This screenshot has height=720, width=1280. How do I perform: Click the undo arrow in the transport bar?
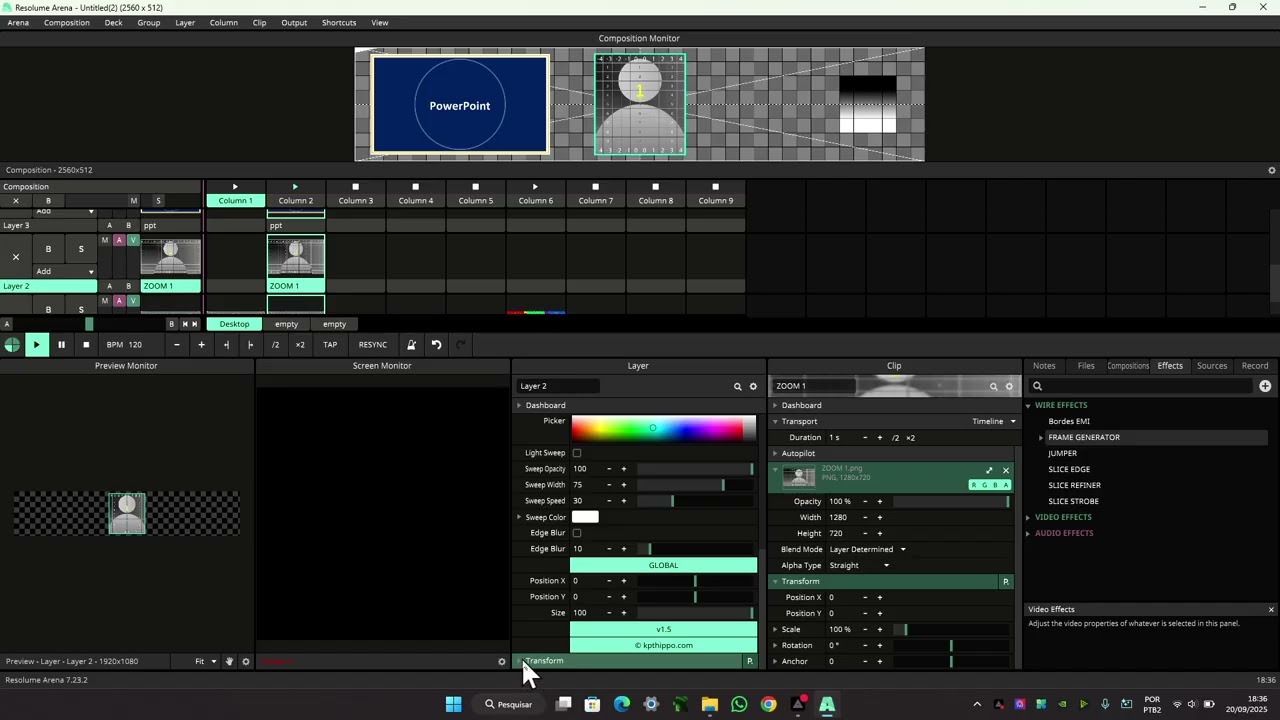pyautogui.click(x=436, y=345)
